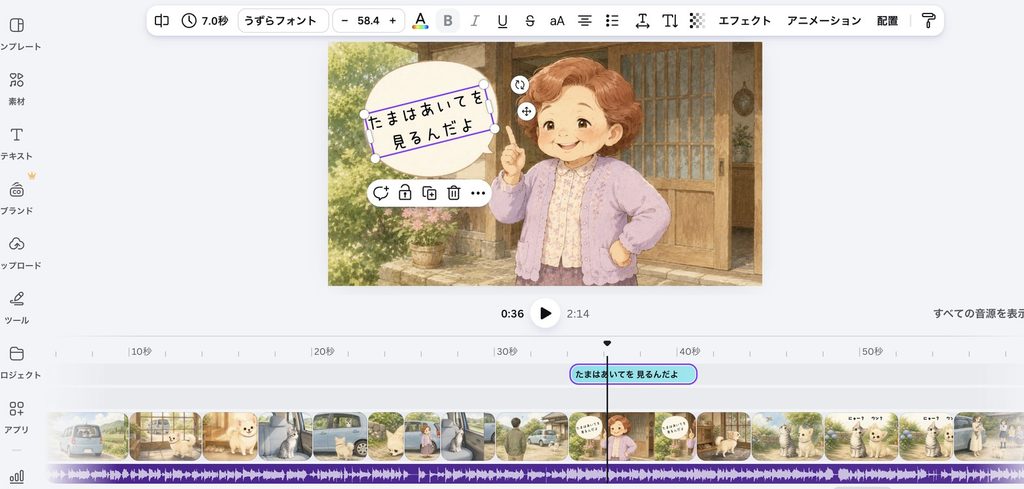The width and height of the screenshot is (1024, 489).
Task: Click the 配置 position button
Action: 887,21
